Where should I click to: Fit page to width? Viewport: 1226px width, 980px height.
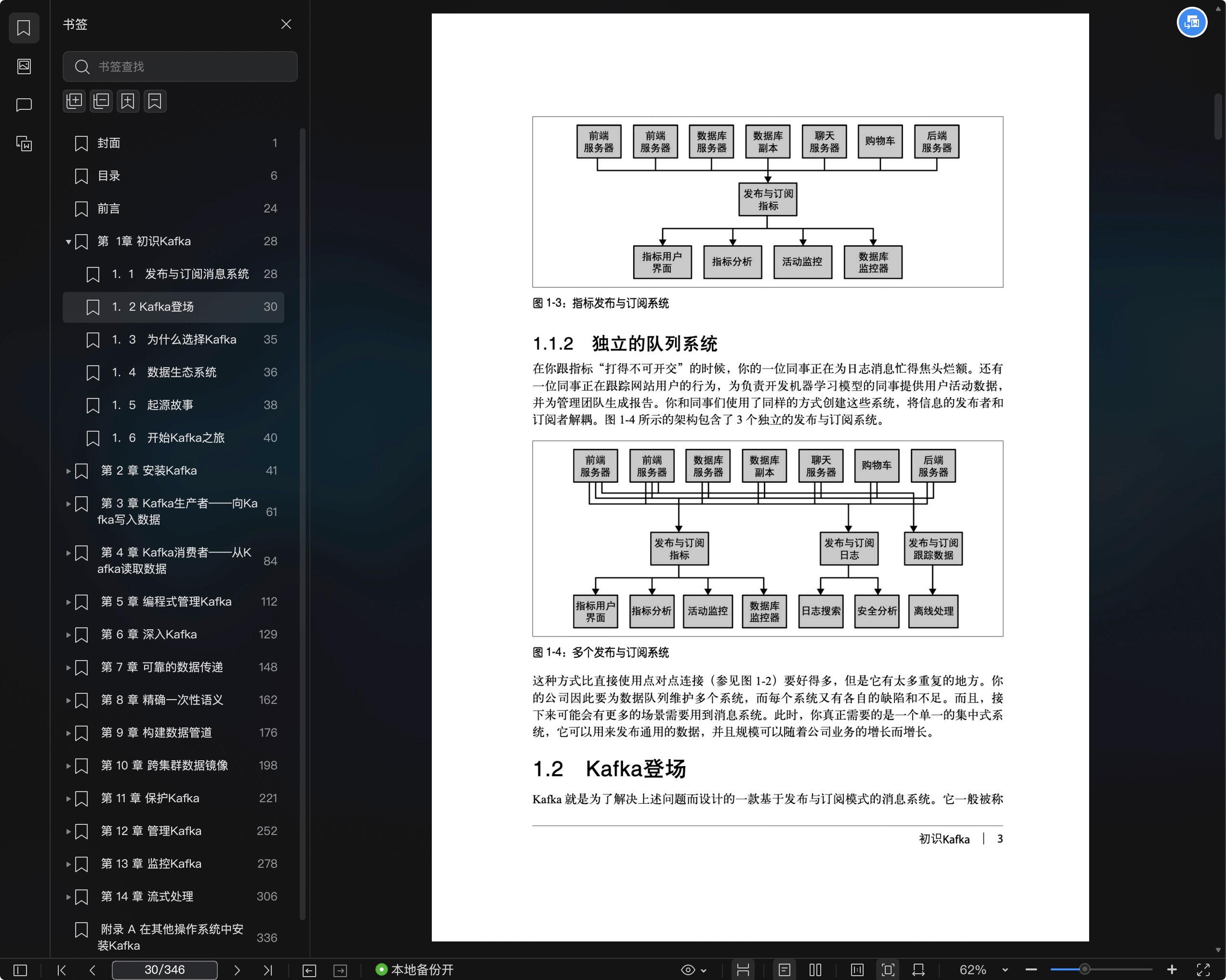919,970
